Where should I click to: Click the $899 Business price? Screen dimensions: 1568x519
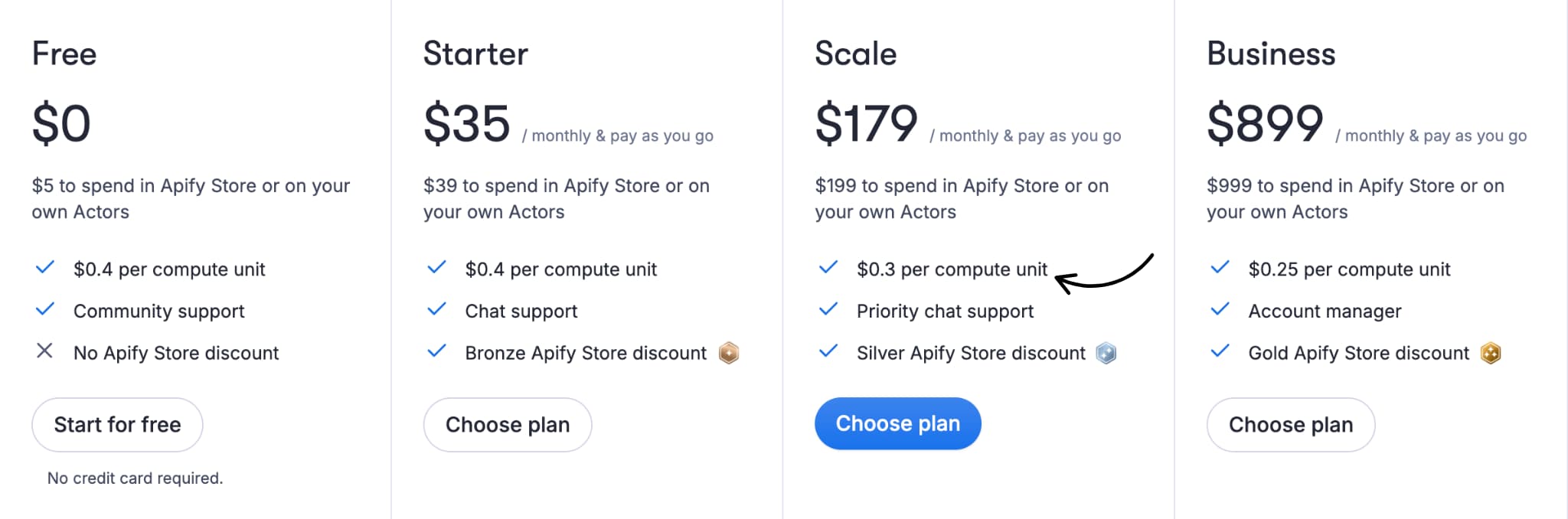(1265, 123)
